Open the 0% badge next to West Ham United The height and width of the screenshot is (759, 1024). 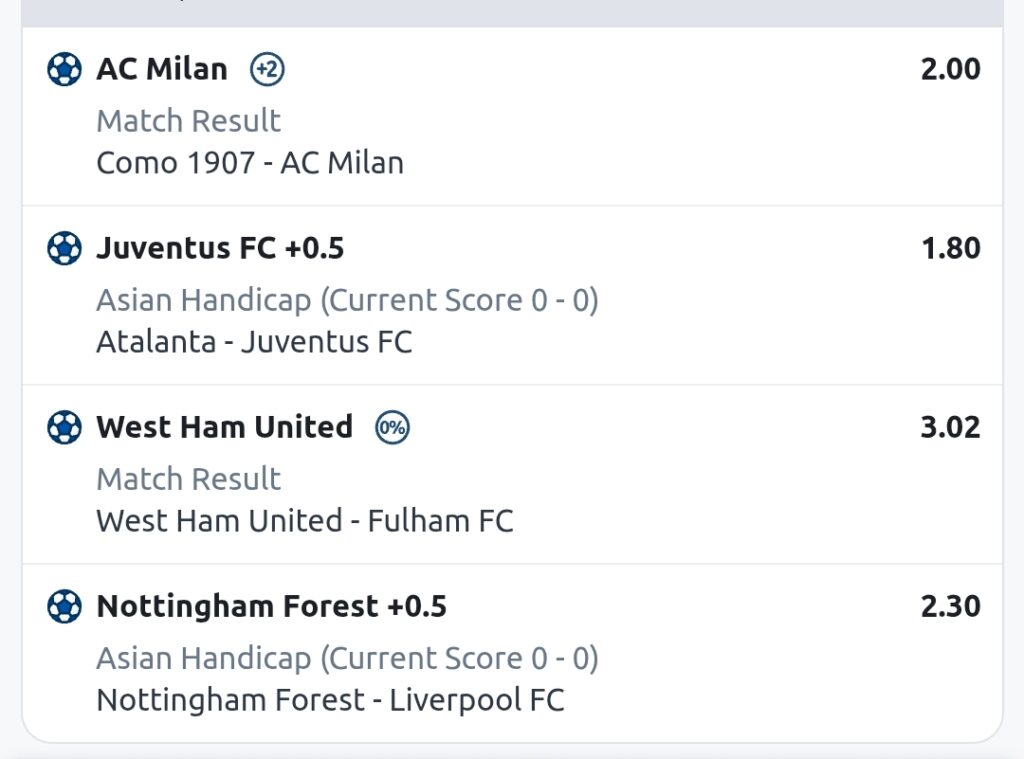(x=392, y=427)
